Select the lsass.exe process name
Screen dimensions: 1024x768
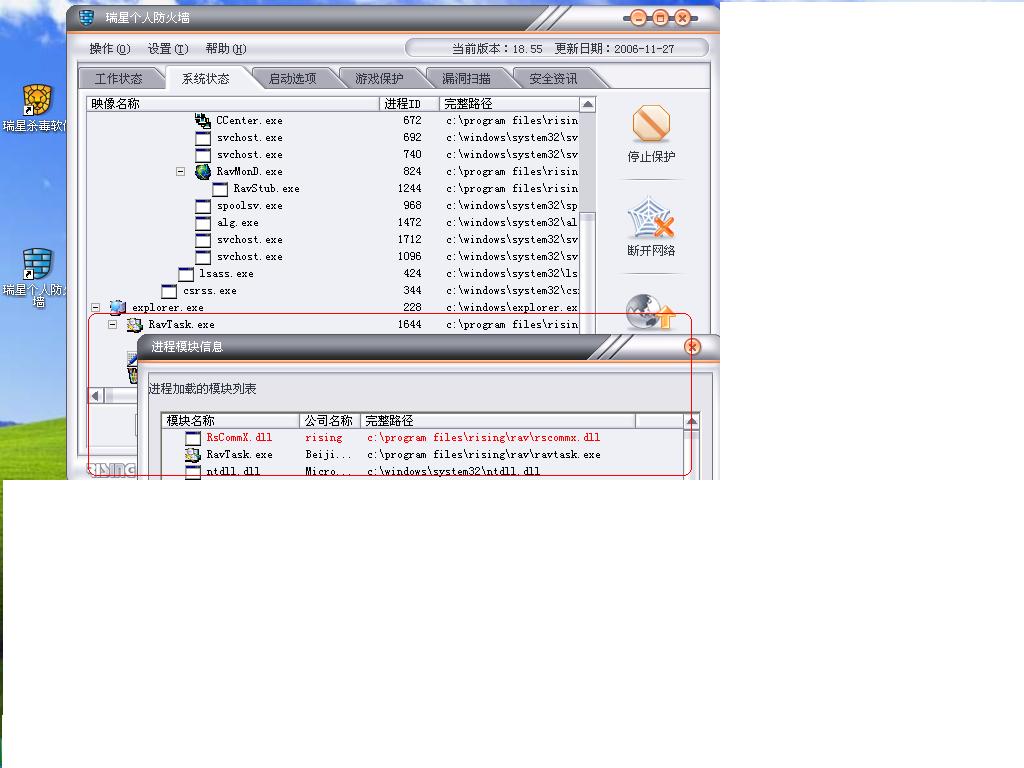tap(226, 274)
